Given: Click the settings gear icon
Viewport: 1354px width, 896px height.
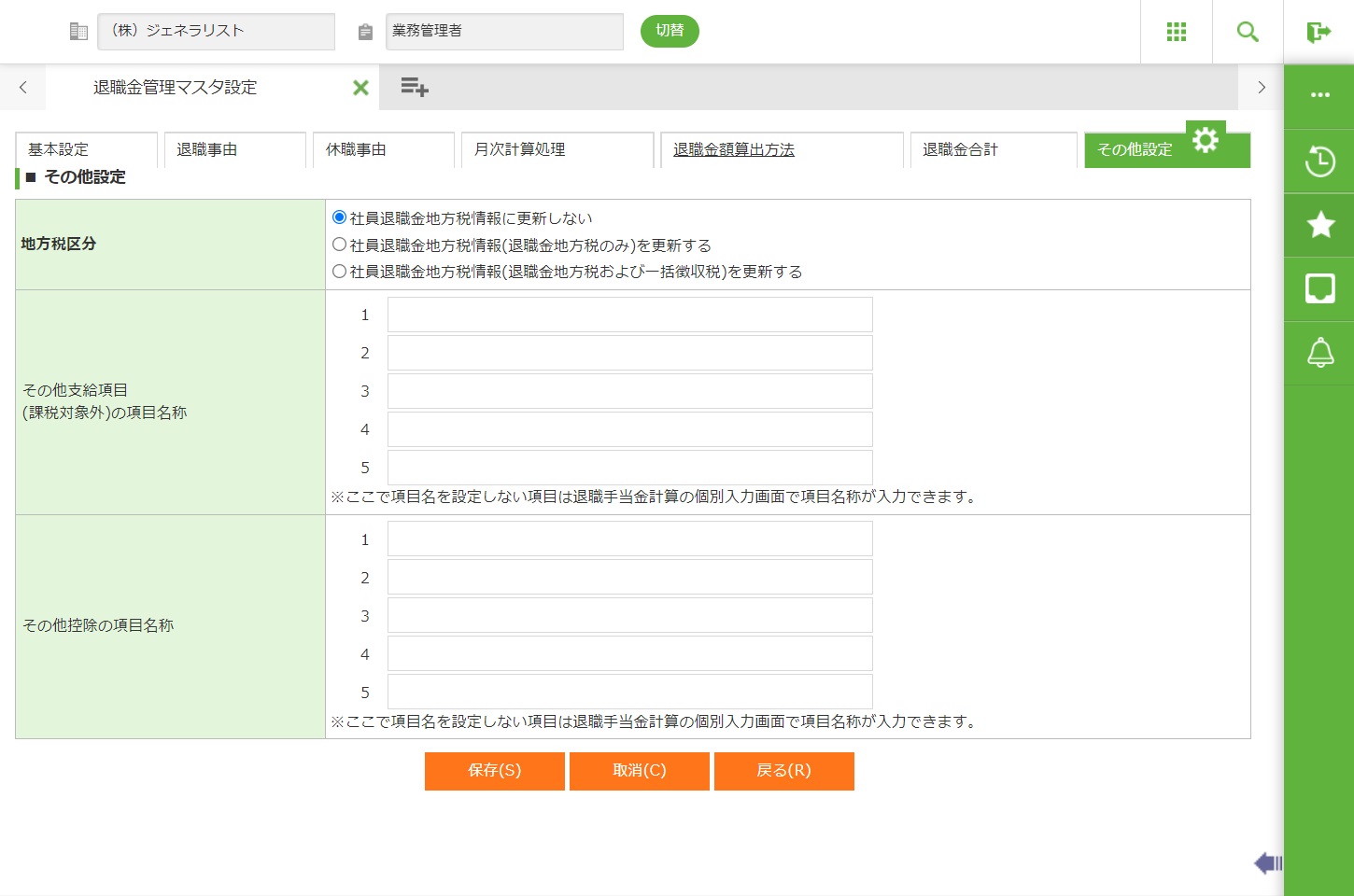Looking at the screenshot, I should pyautogui.click(x=1206, y=140).
